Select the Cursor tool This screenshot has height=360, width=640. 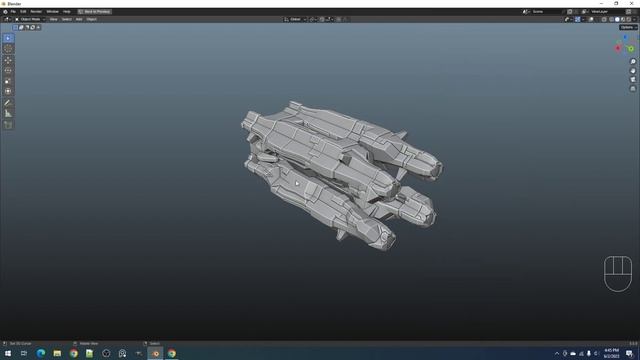8,49
